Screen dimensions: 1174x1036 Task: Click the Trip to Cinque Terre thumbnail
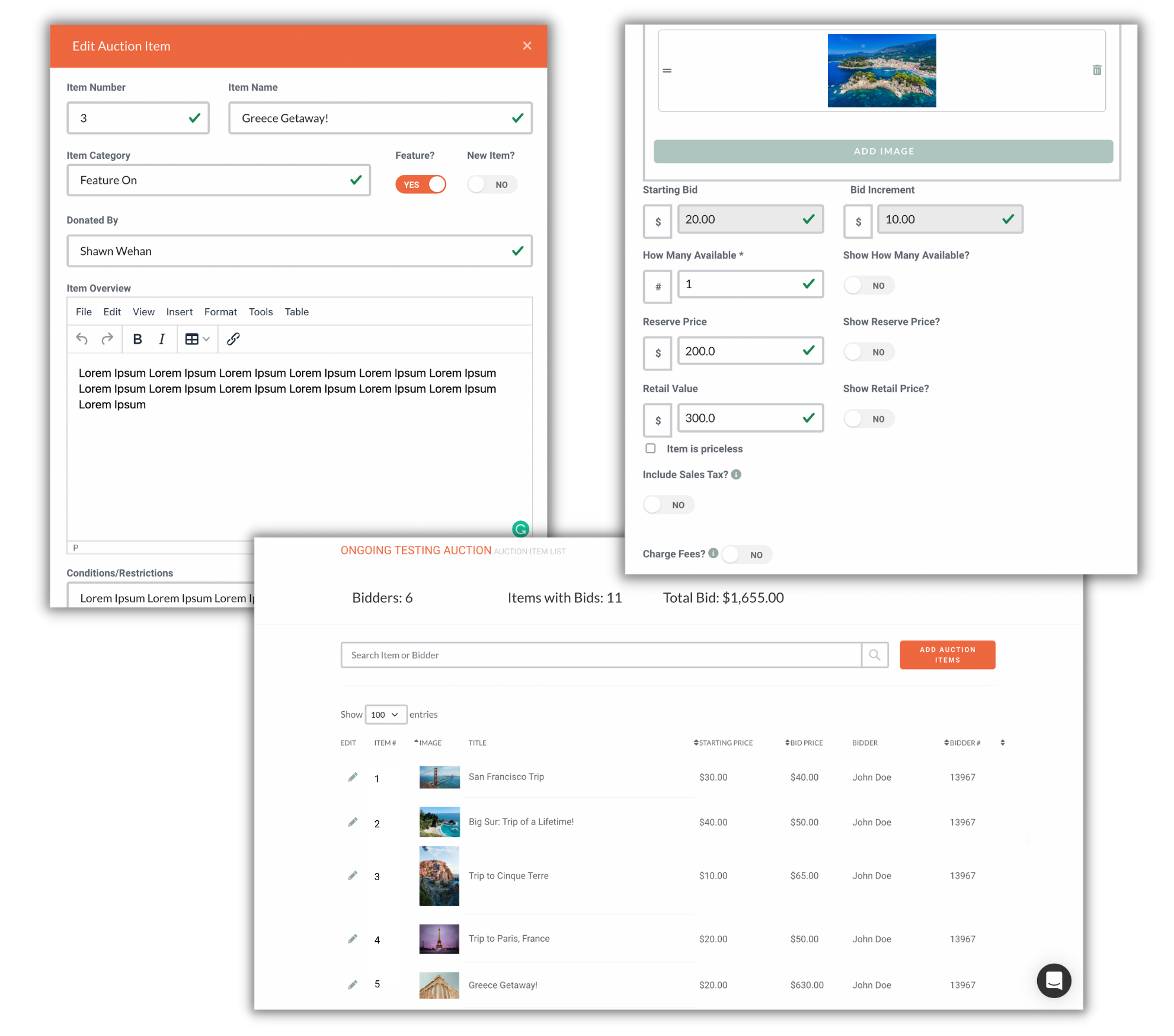click(439, 876)
